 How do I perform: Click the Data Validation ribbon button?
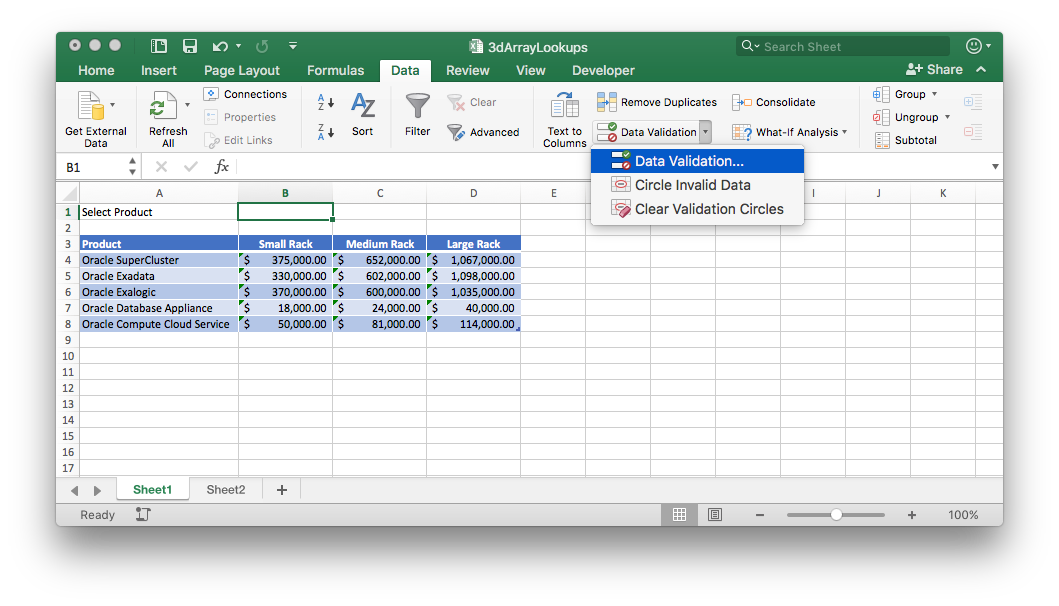click(647, 132)
